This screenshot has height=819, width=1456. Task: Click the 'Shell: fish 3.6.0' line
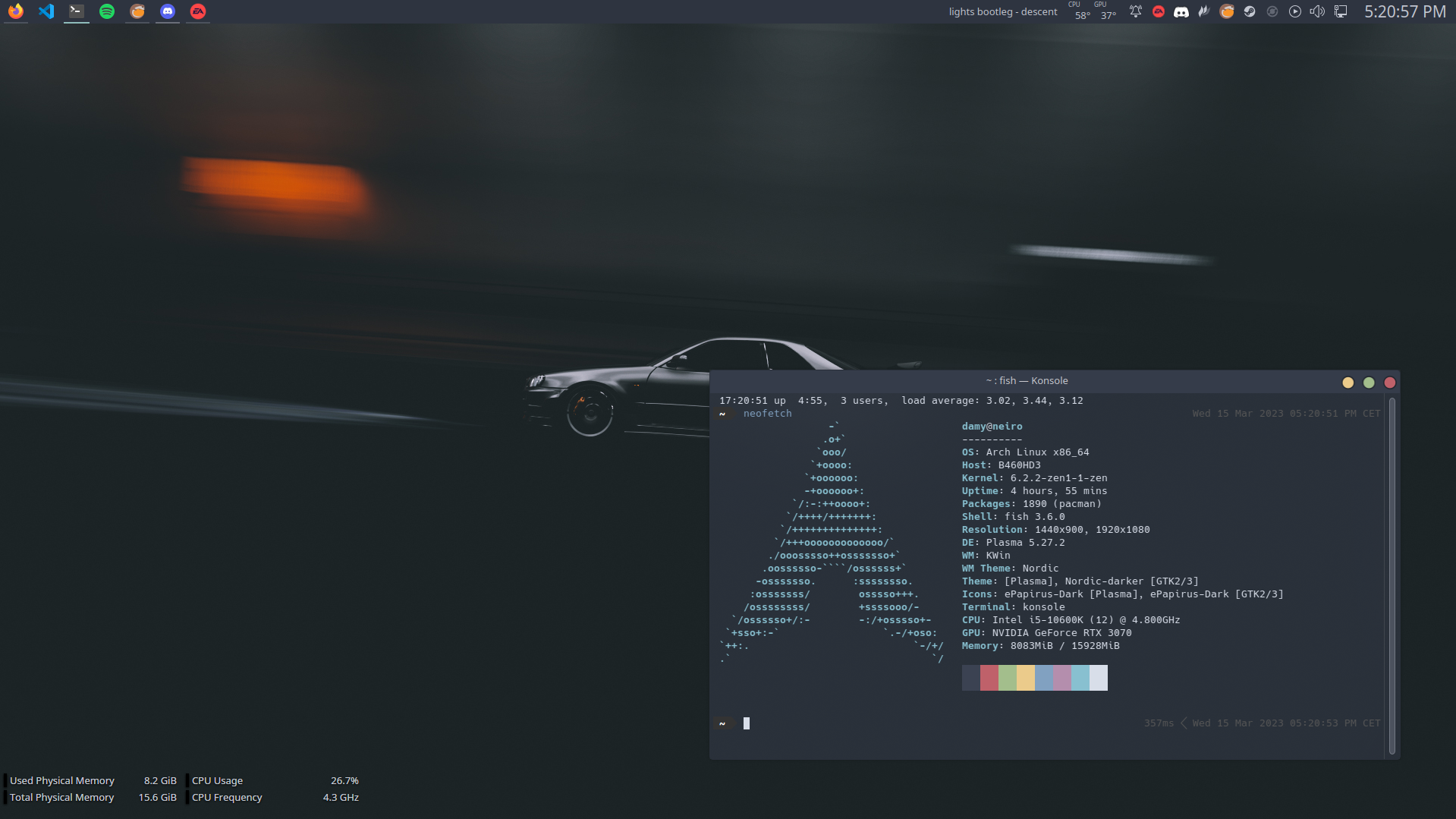[1013, 517]
